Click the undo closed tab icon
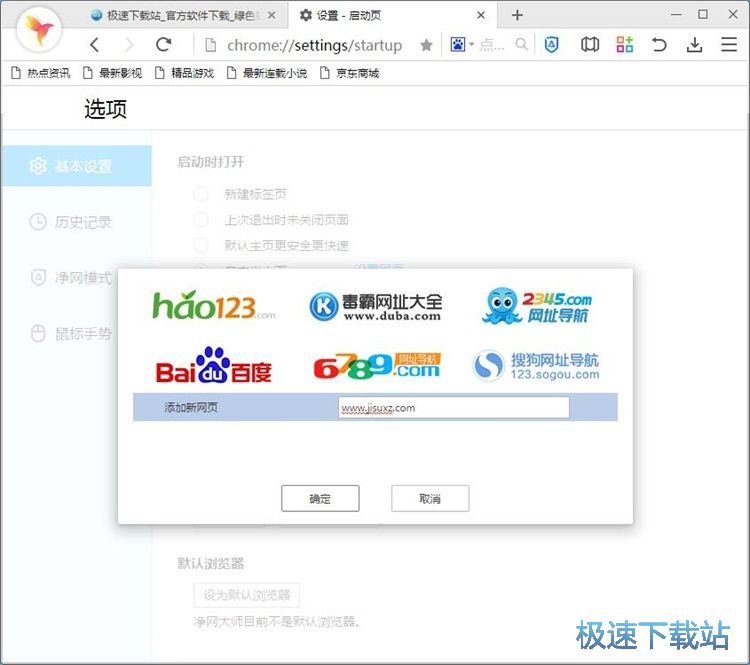 pos(659,45)
